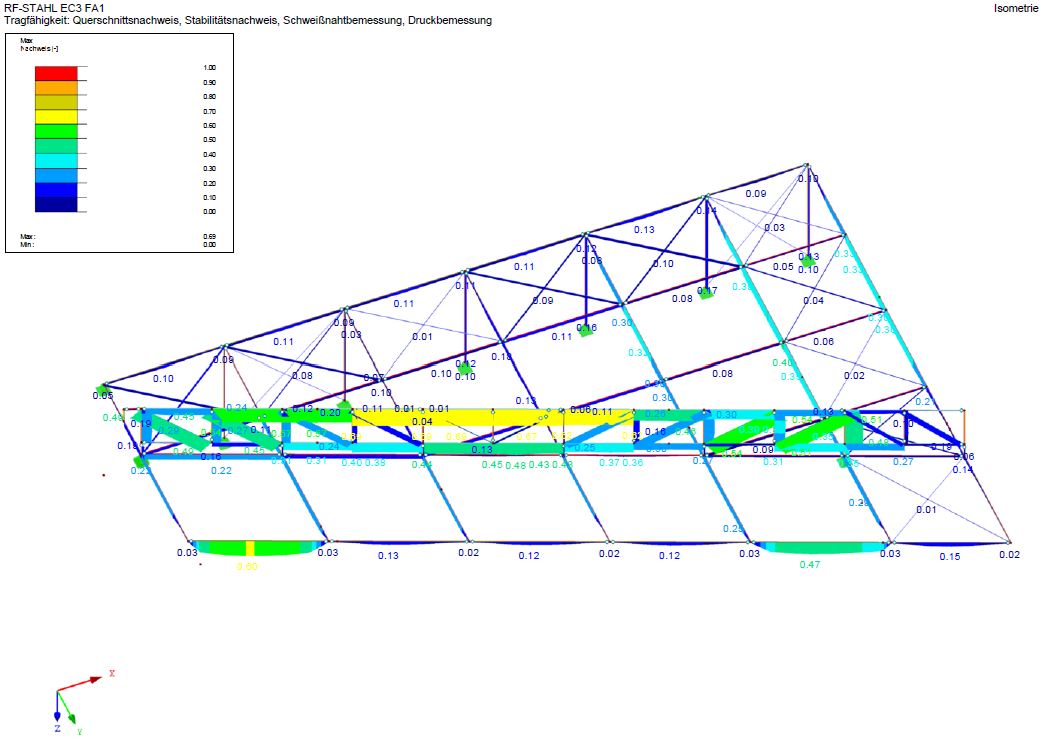
Task: Click the curved green member above 0.47
Action: pyautogui.click(x=811, y=547)
